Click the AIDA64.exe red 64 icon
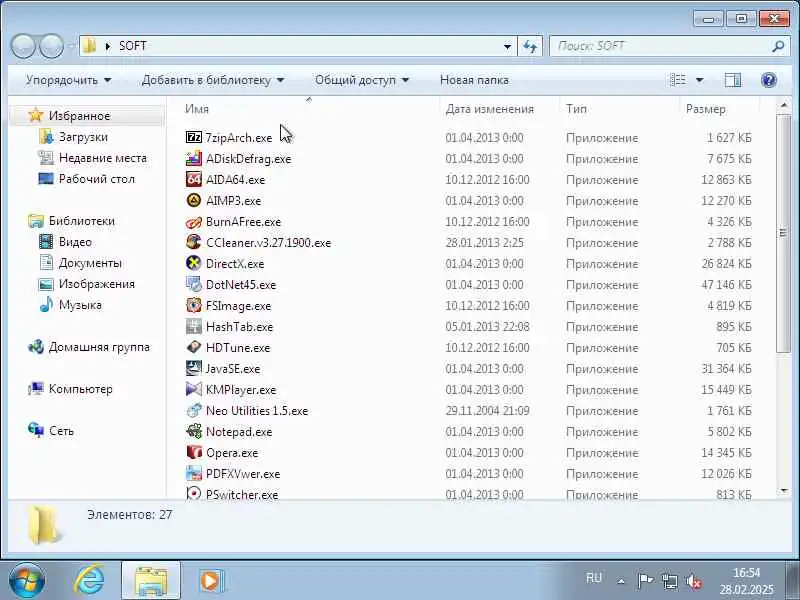800x600 pixels. point(193,179)
